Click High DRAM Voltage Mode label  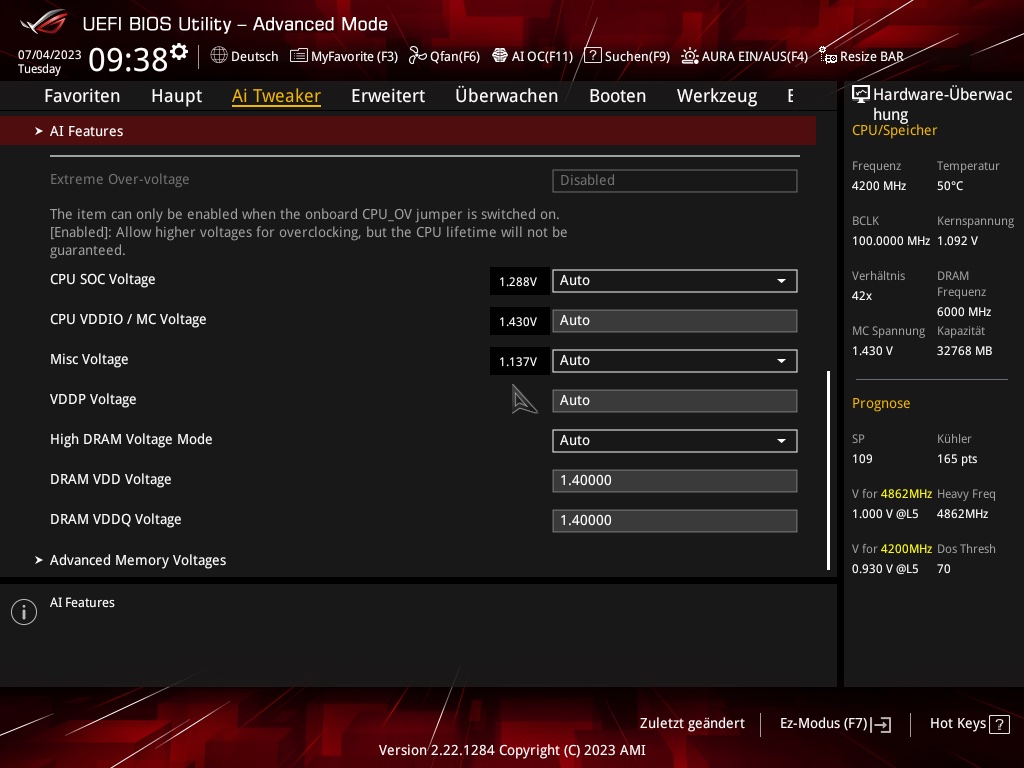point(131,440)
